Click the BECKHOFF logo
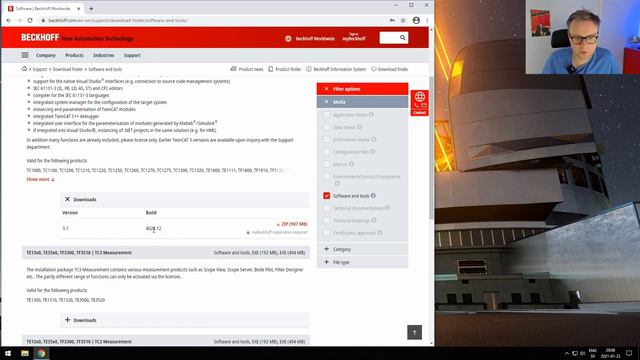The height and width of the screenshot is (360, 640). (40, 38)
